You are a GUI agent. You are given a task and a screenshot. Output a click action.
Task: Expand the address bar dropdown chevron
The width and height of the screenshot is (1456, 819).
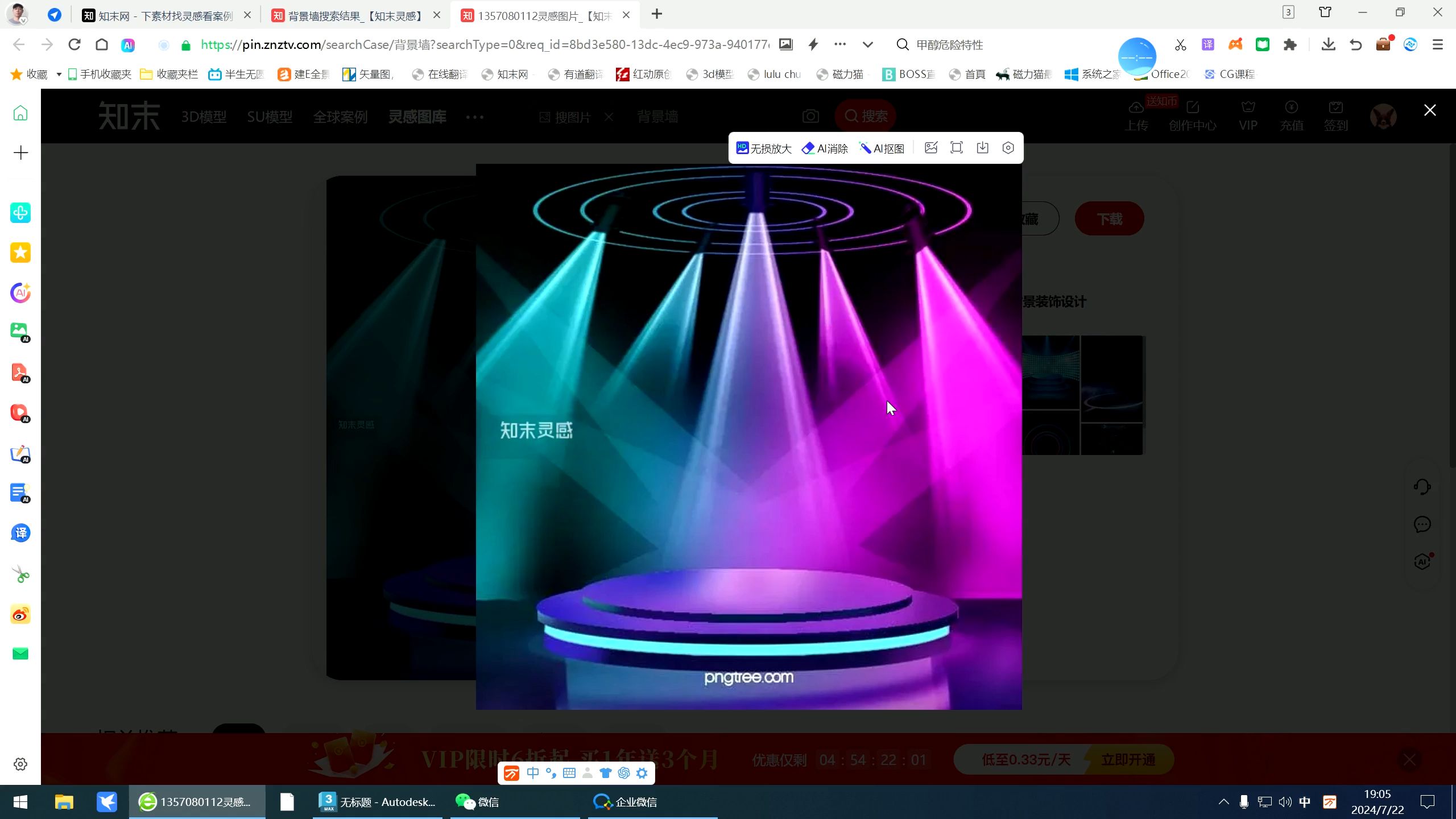[868, 44]
